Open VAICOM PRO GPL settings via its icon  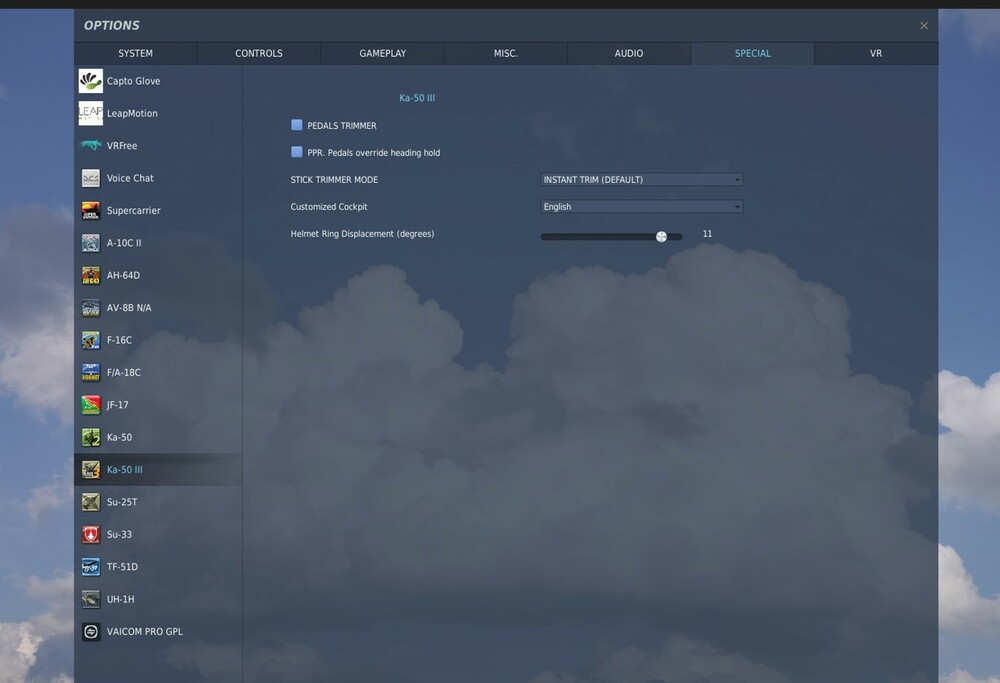coord(90,631)
